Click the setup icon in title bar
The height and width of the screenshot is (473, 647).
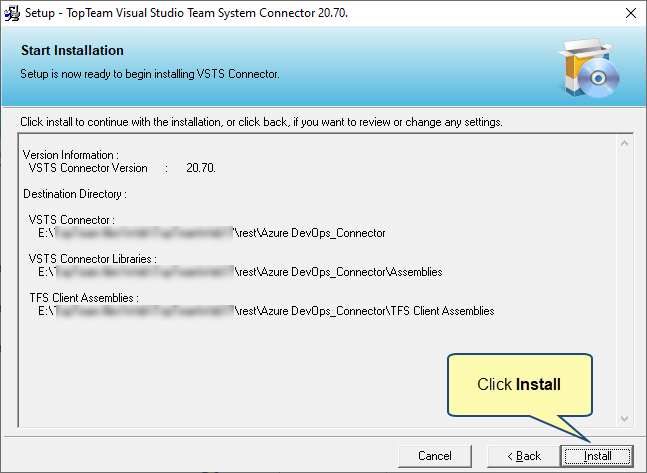[x=12, y=13]
